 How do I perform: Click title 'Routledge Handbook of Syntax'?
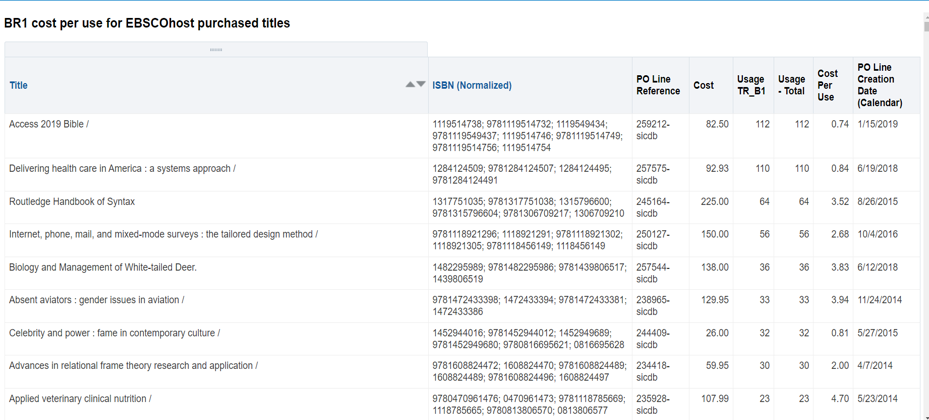(x=72, y=202)
